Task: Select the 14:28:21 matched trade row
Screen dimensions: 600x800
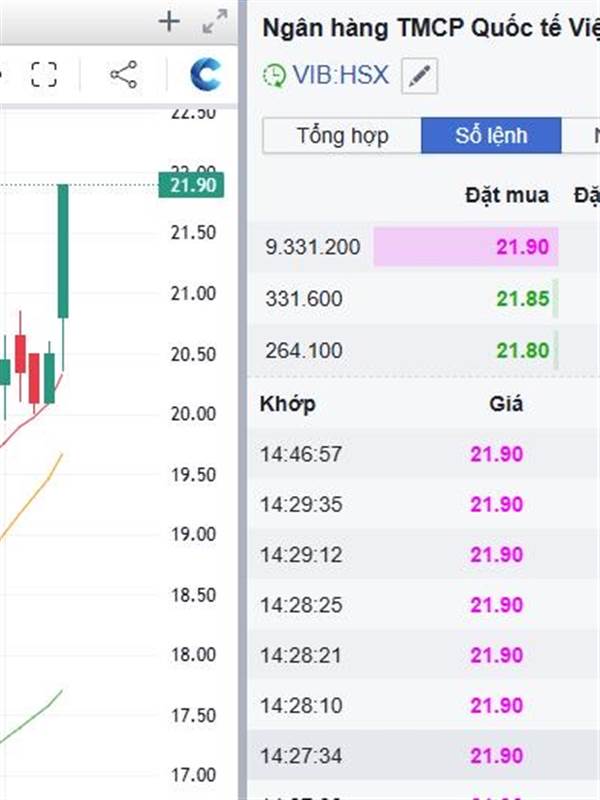Action: pos(424,655)
